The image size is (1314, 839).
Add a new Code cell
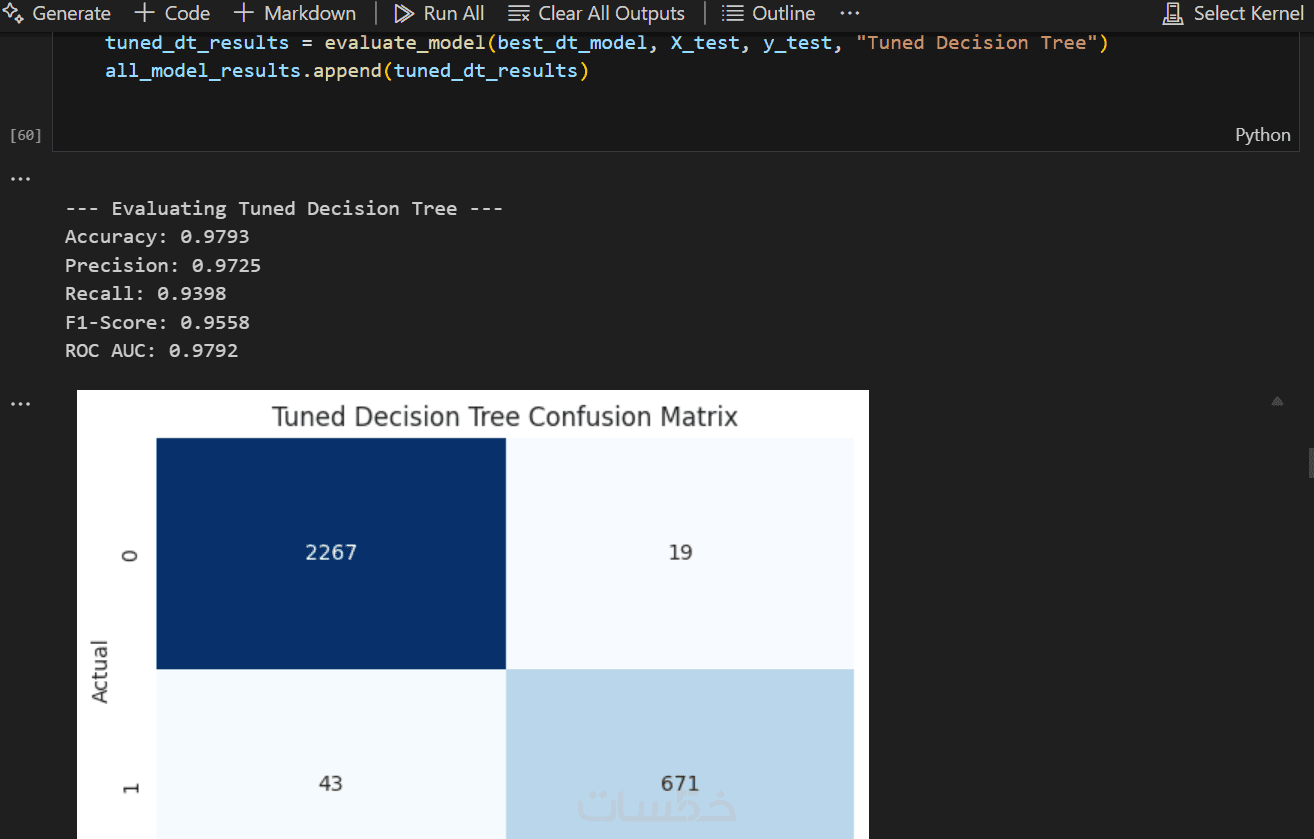tap(172, 13)
